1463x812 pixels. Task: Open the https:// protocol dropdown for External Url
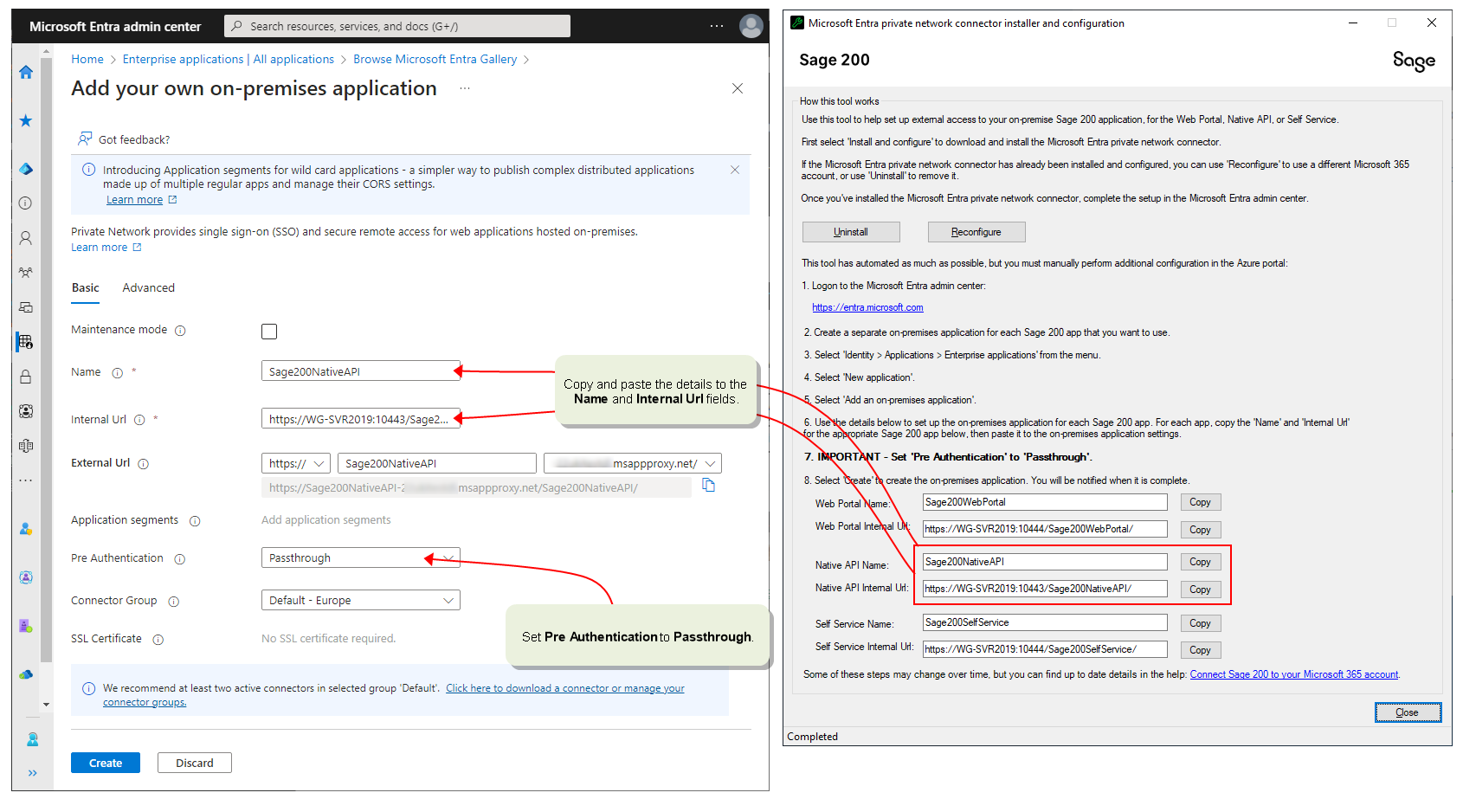(295, 462)
